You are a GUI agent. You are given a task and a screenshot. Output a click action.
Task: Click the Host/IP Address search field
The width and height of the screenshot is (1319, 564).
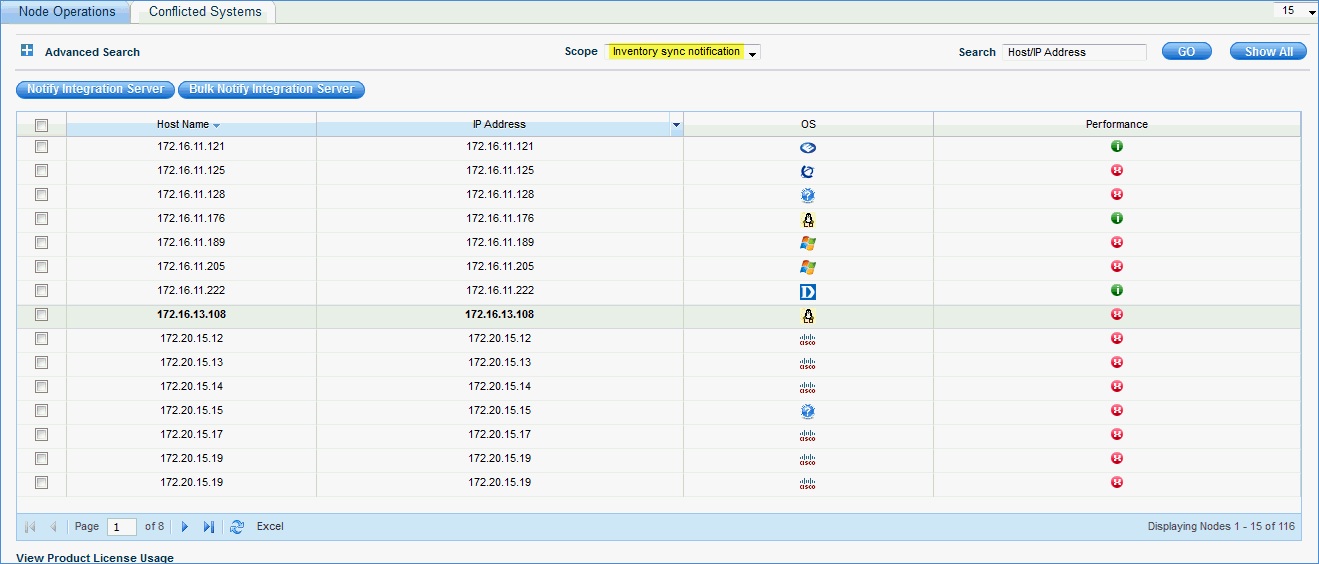(1074, 52)
